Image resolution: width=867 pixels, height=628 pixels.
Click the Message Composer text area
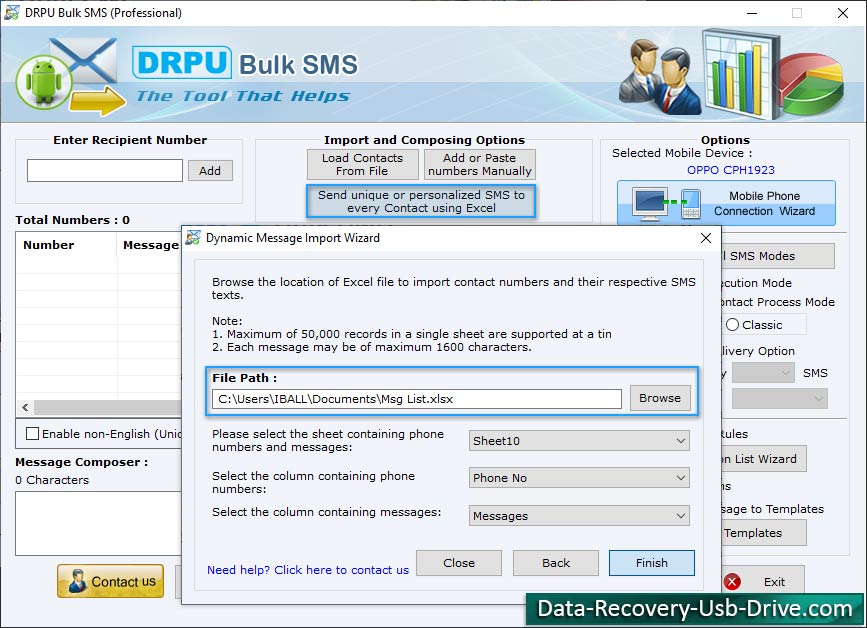(98, 523)
